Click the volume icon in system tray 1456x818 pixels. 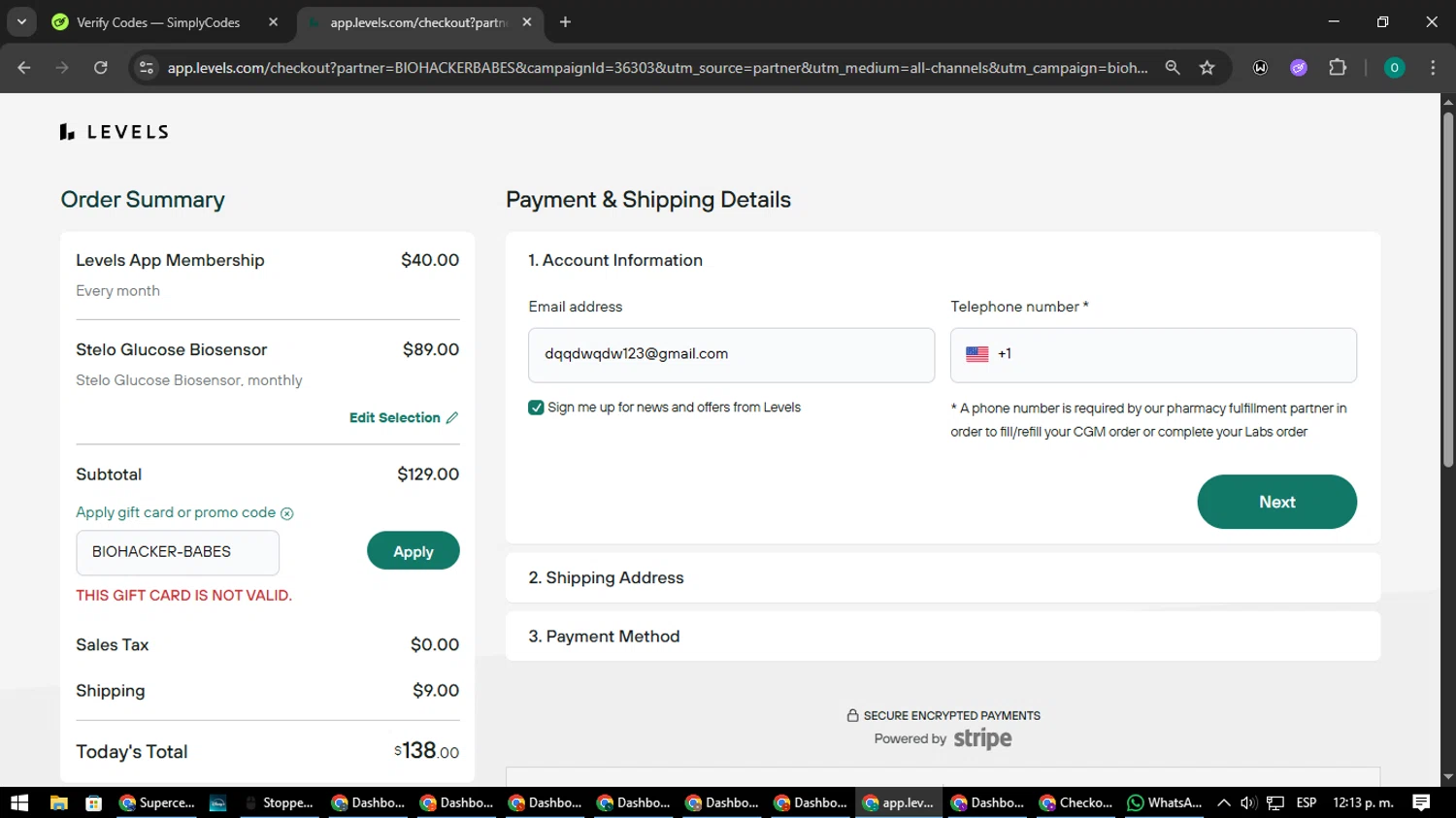point(1248,802)
